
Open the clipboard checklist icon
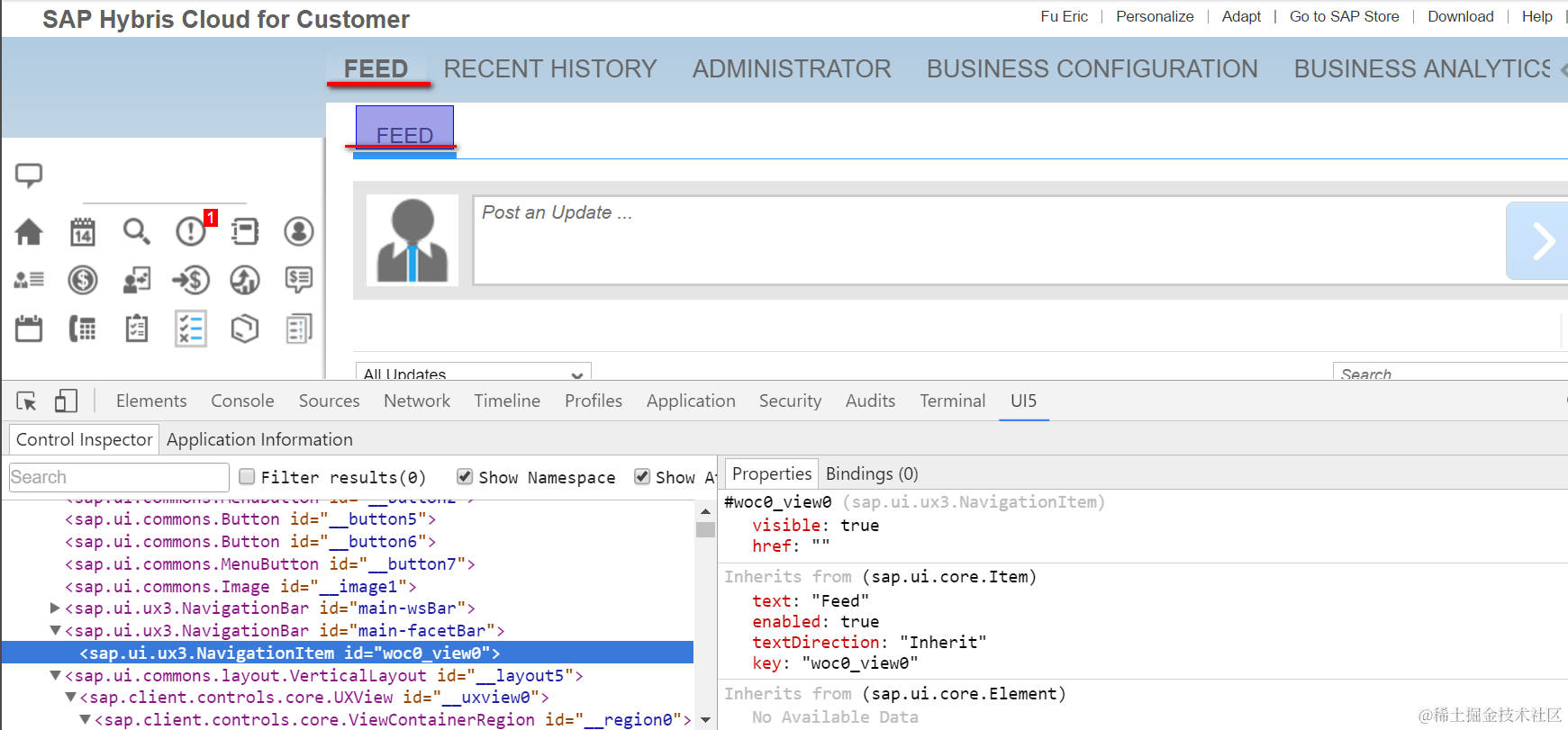[137, 329]
